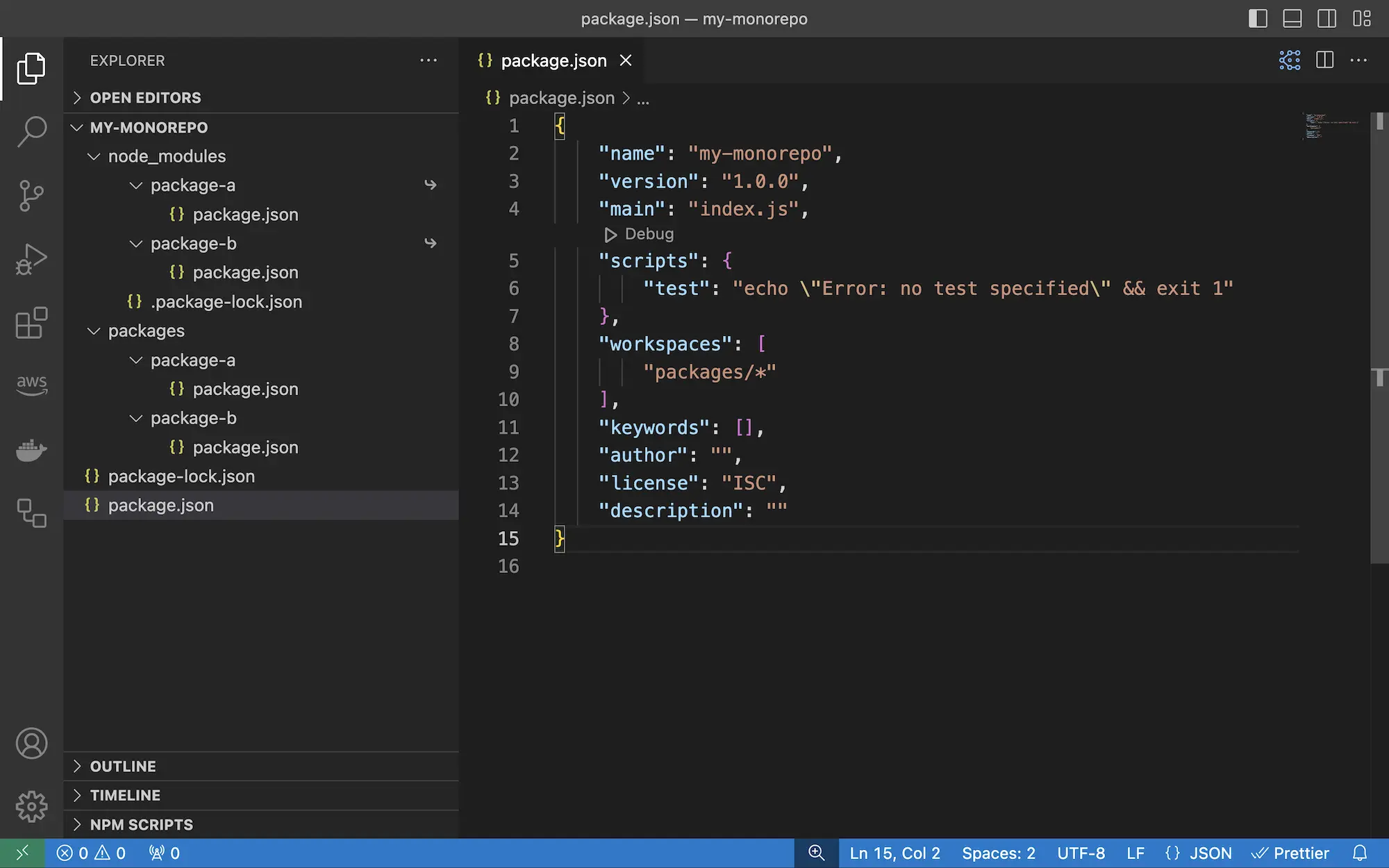The height and width of the screenshot is (868, 1389).
Task: Toggle secondary side bar visibility
Action: point(1327,19)
